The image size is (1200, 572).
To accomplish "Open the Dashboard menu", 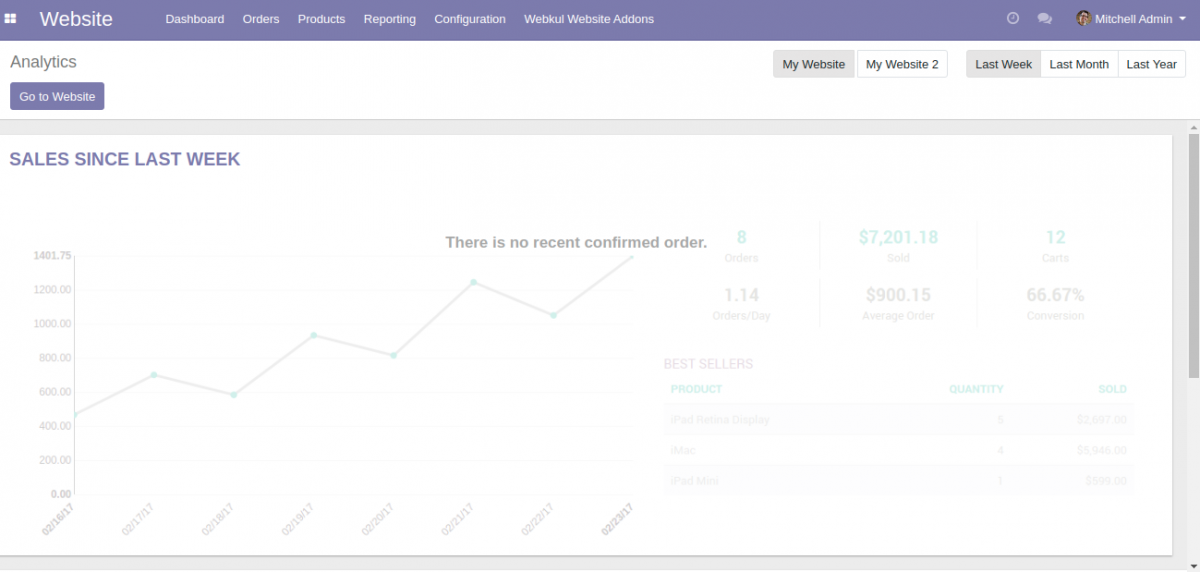I will pos(195,19).
